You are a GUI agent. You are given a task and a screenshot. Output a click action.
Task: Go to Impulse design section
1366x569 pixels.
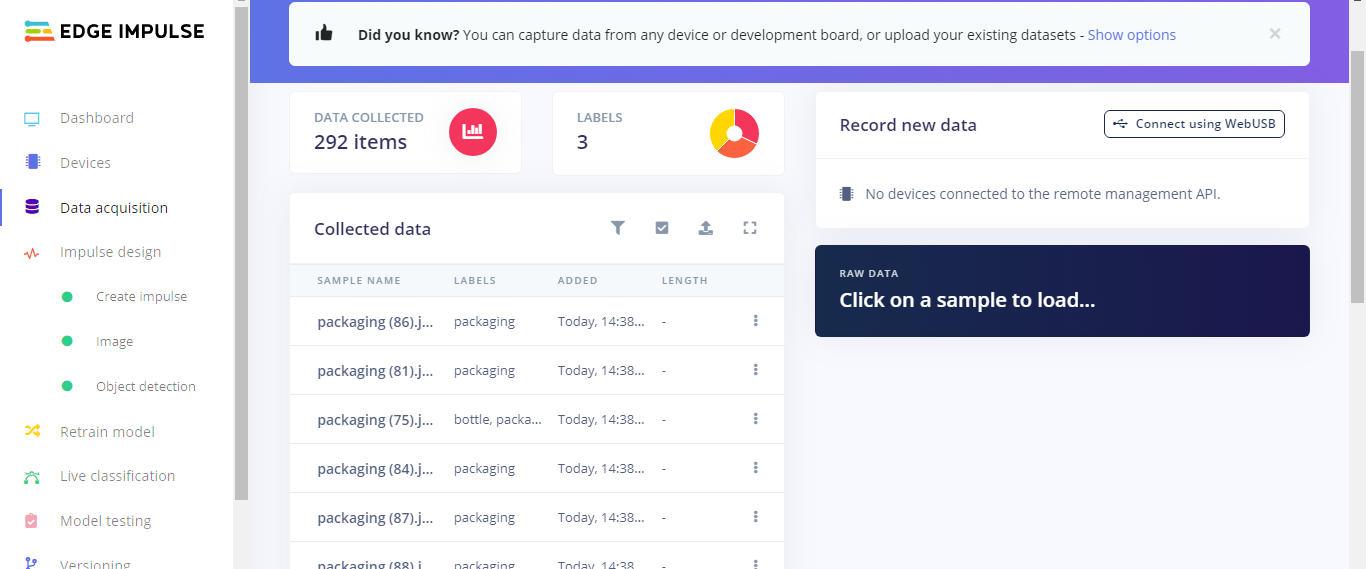pyautogui.click(x=110, y=252)
